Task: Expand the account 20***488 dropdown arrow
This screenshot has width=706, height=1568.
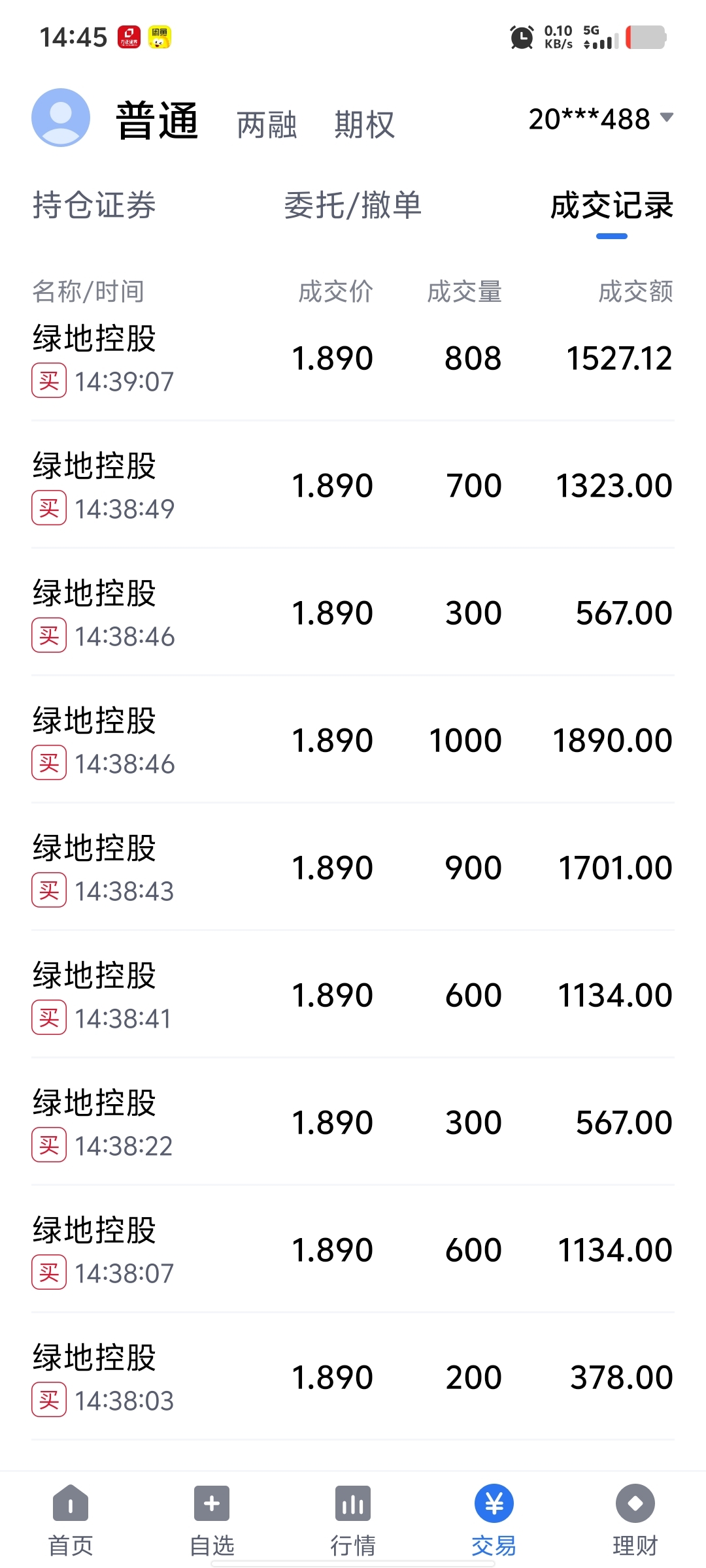Action: click(667, 118)
